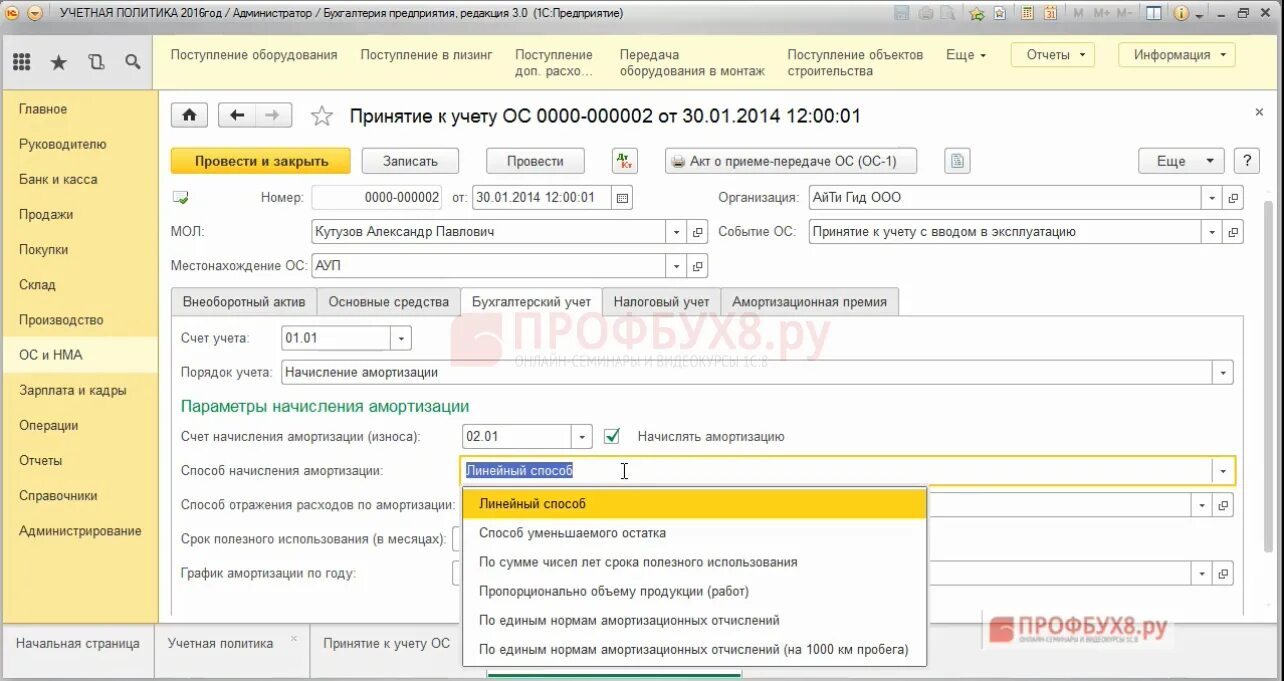Go to home page via house icon
1284x681 pixels.
(x=189, y=115)
